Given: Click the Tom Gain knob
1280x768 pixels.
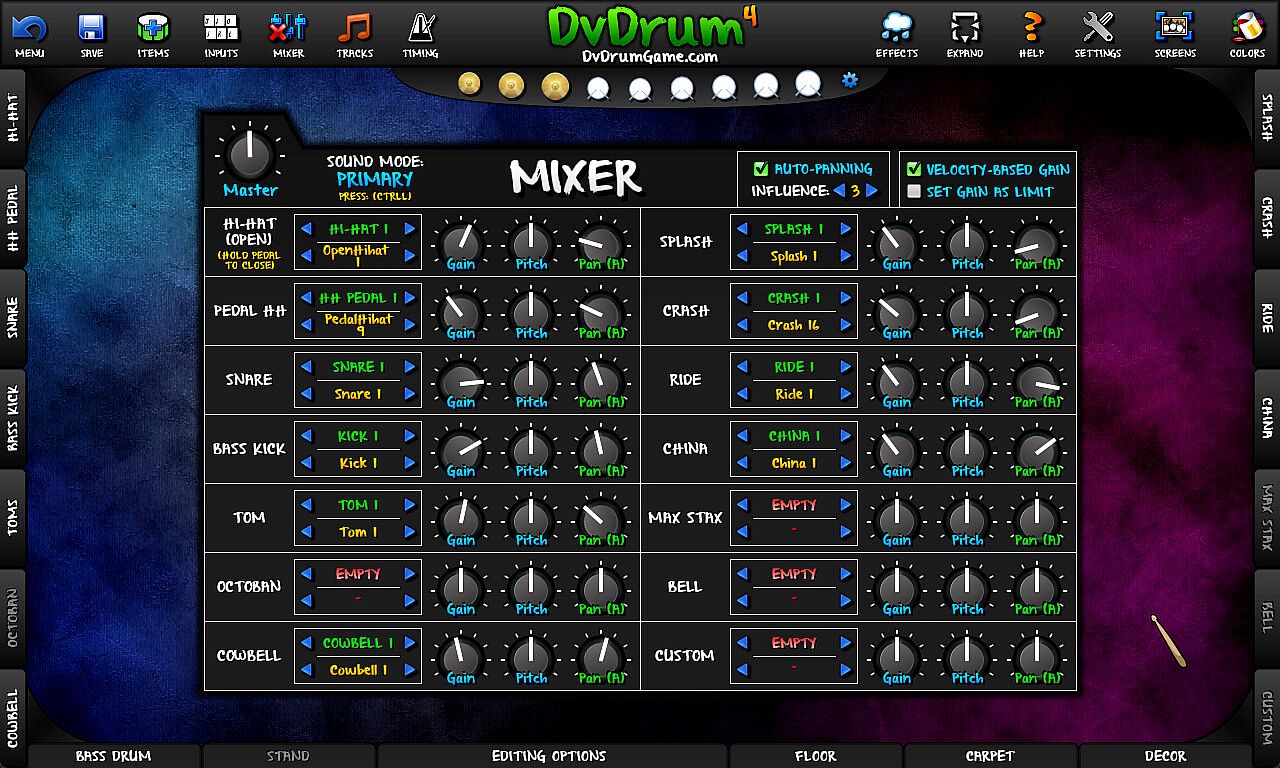Looking at the screenshot, I should coord(461,519).
